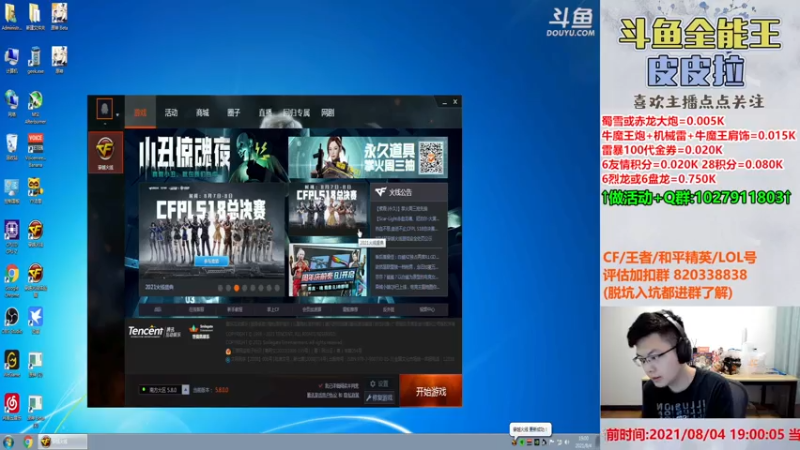Switch to the 回归专属 tab
Image resolution: width=800 pixels, height=450 pixels.
pyautogui.click(x=296, y=113)
